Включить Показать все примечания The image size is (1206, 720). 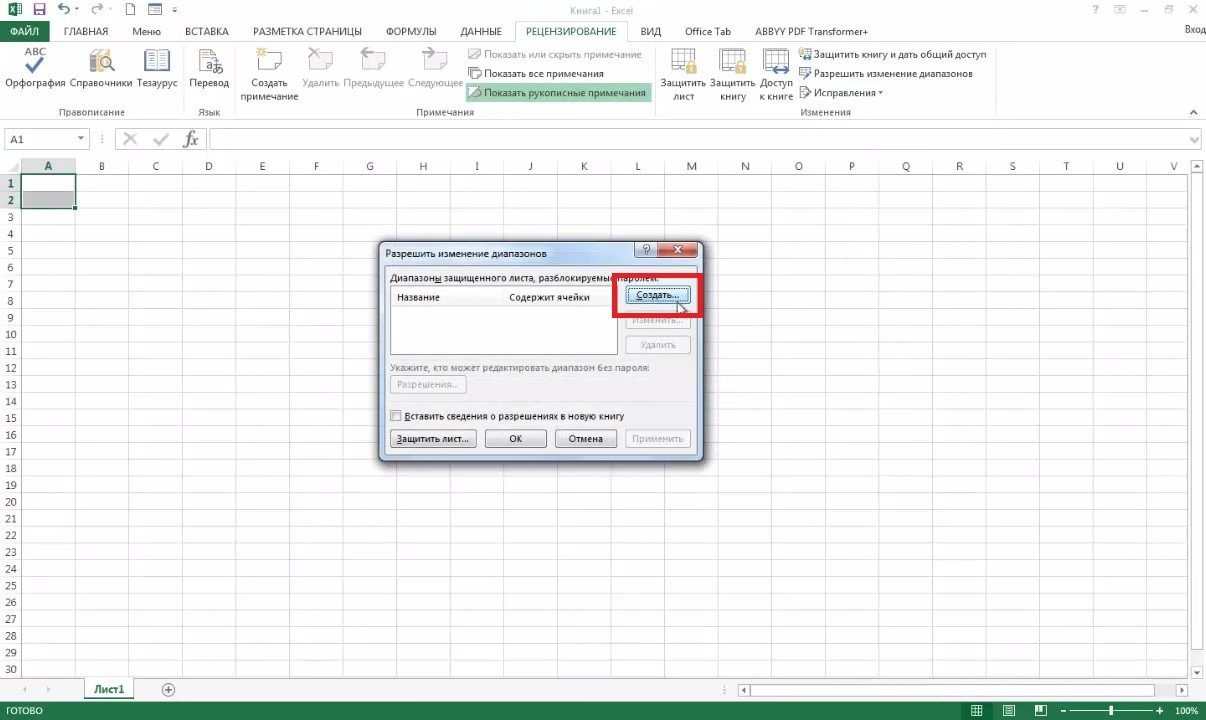536,73
